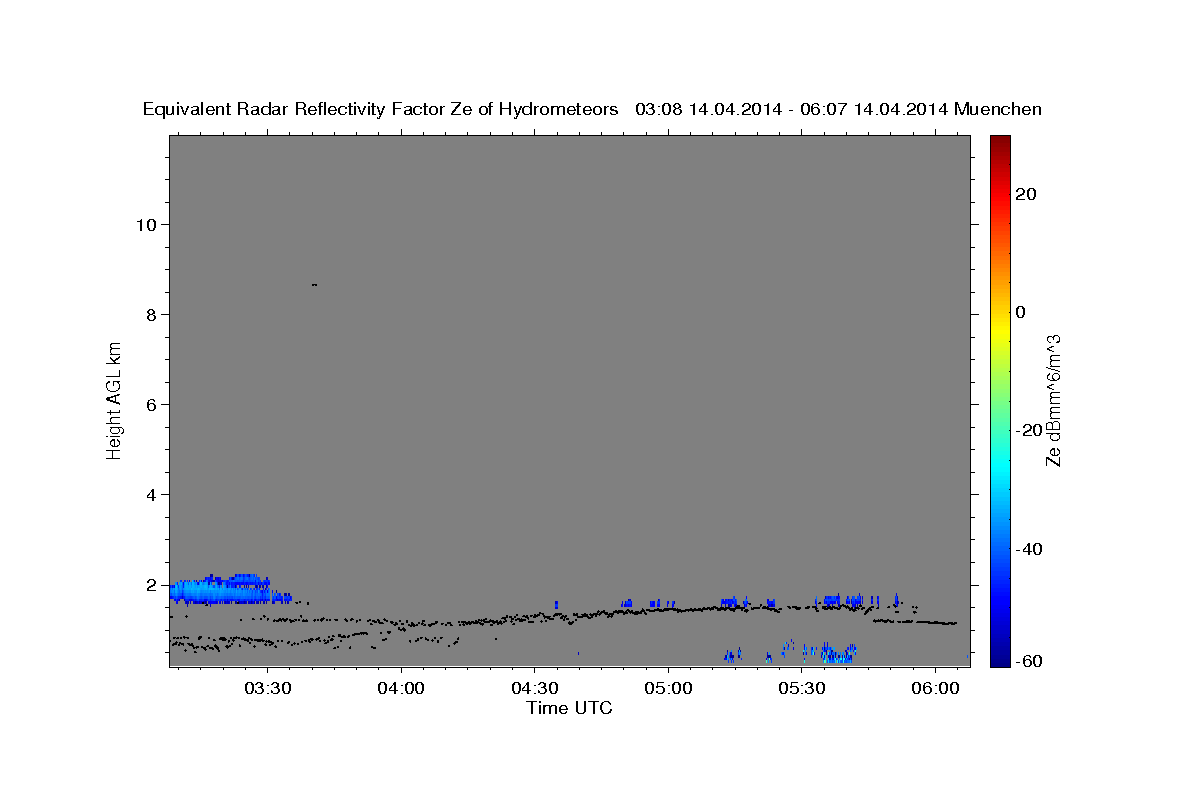Click the height tick label '10'
This screenshot has width=1200, height=800.
(x=146, y=224)
